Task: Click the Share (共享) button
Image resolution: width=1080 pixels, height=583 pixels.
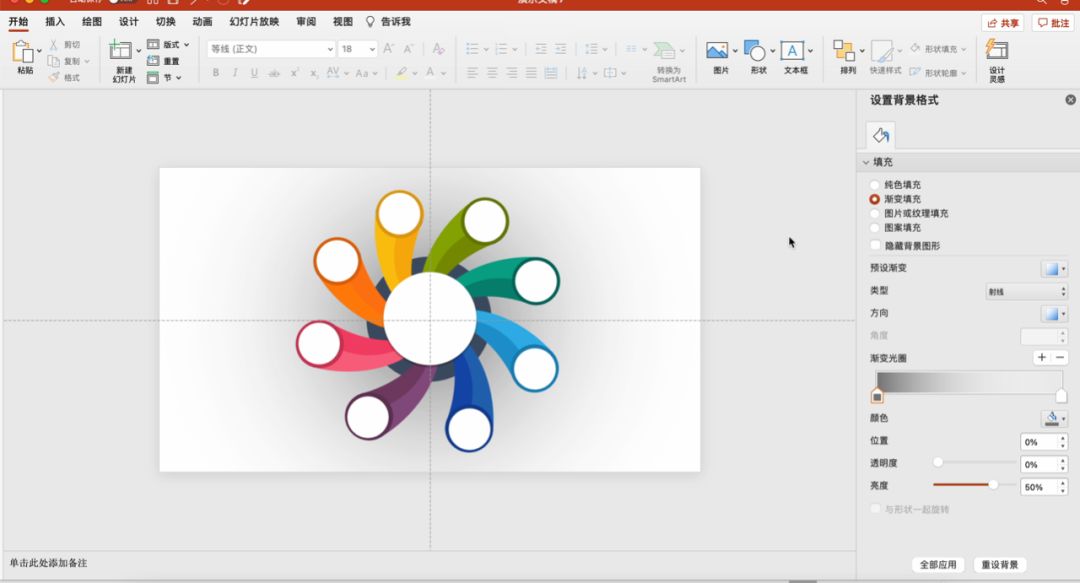Action: point(1003,23)
